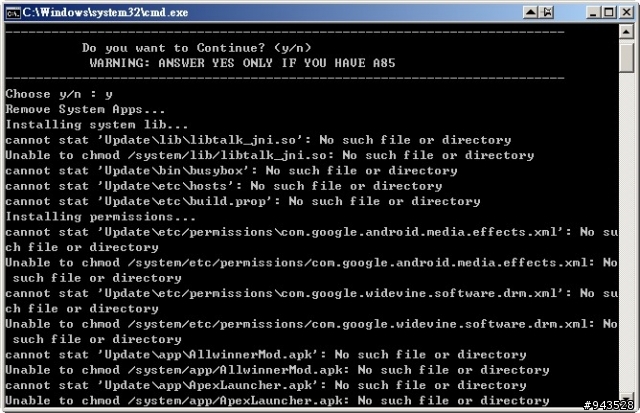The image size is (640, 413).
Task: Click the vertical scrollbar thumb
Action: 626,57
